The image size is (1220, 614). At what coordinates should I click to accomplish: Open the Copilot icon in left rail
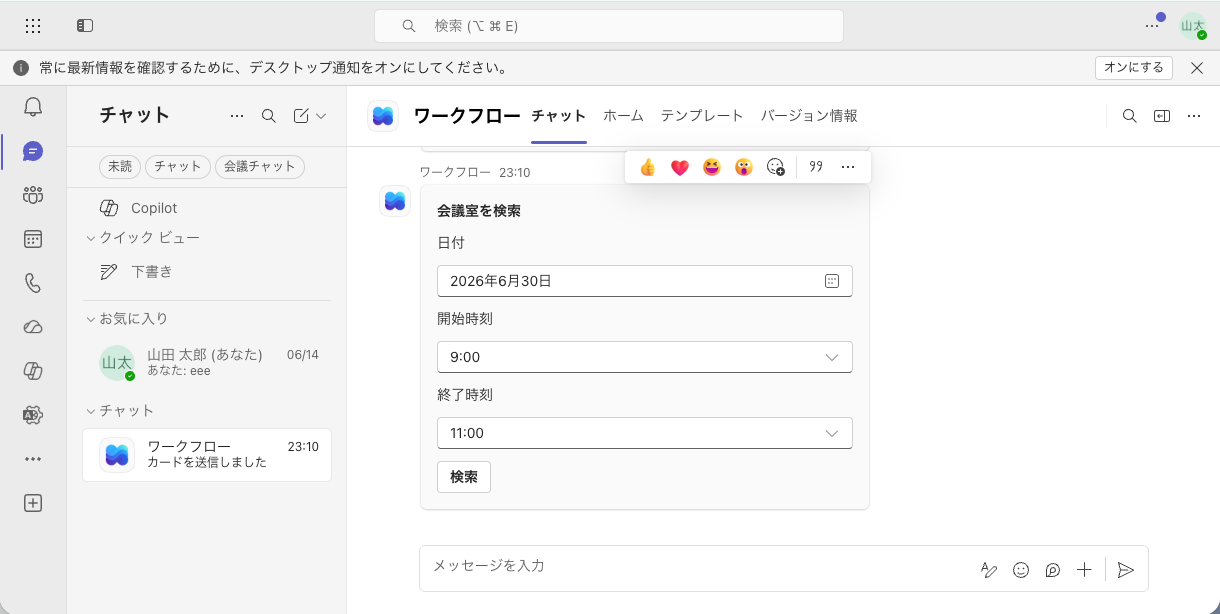33,371
